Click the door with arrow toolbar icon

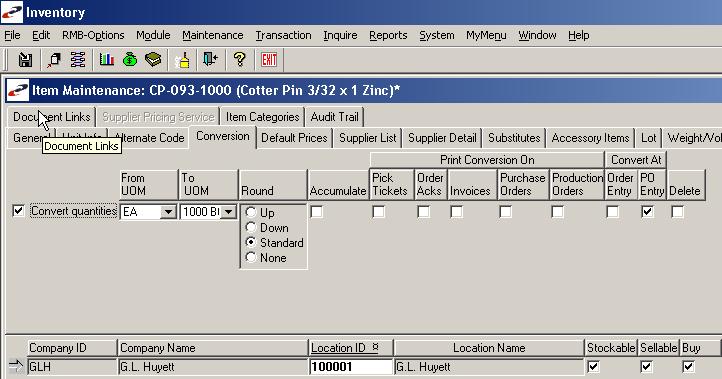click(x=210, y=60)
